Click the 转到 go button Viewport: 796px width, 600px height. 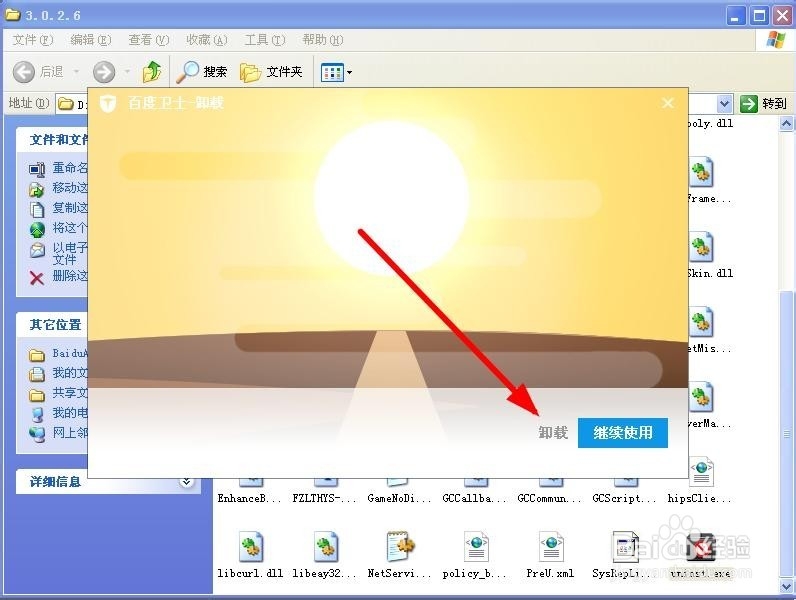tap(763, 104)
